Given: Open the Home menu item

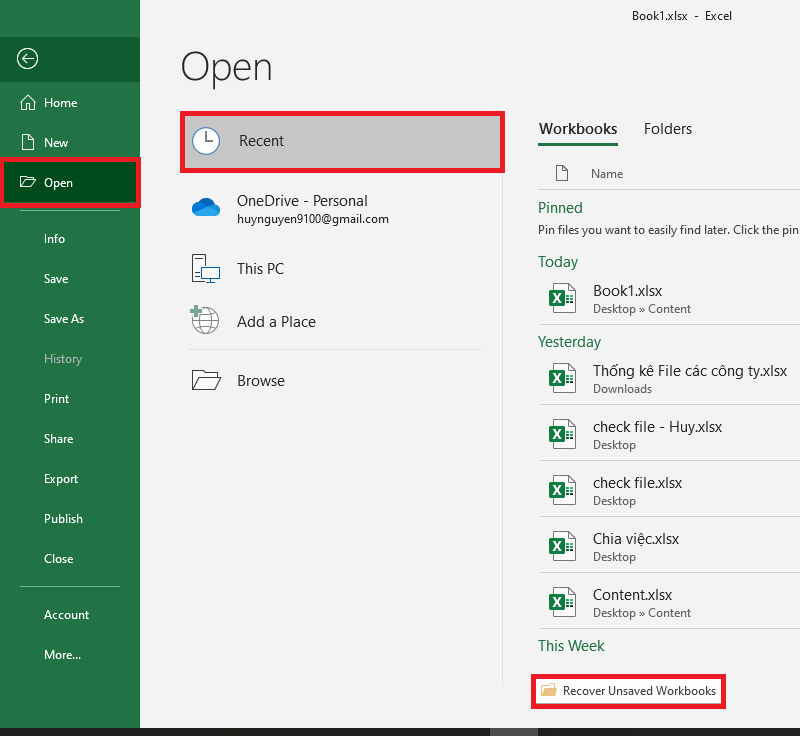Looking at the screenshot, I should (60, 103).
